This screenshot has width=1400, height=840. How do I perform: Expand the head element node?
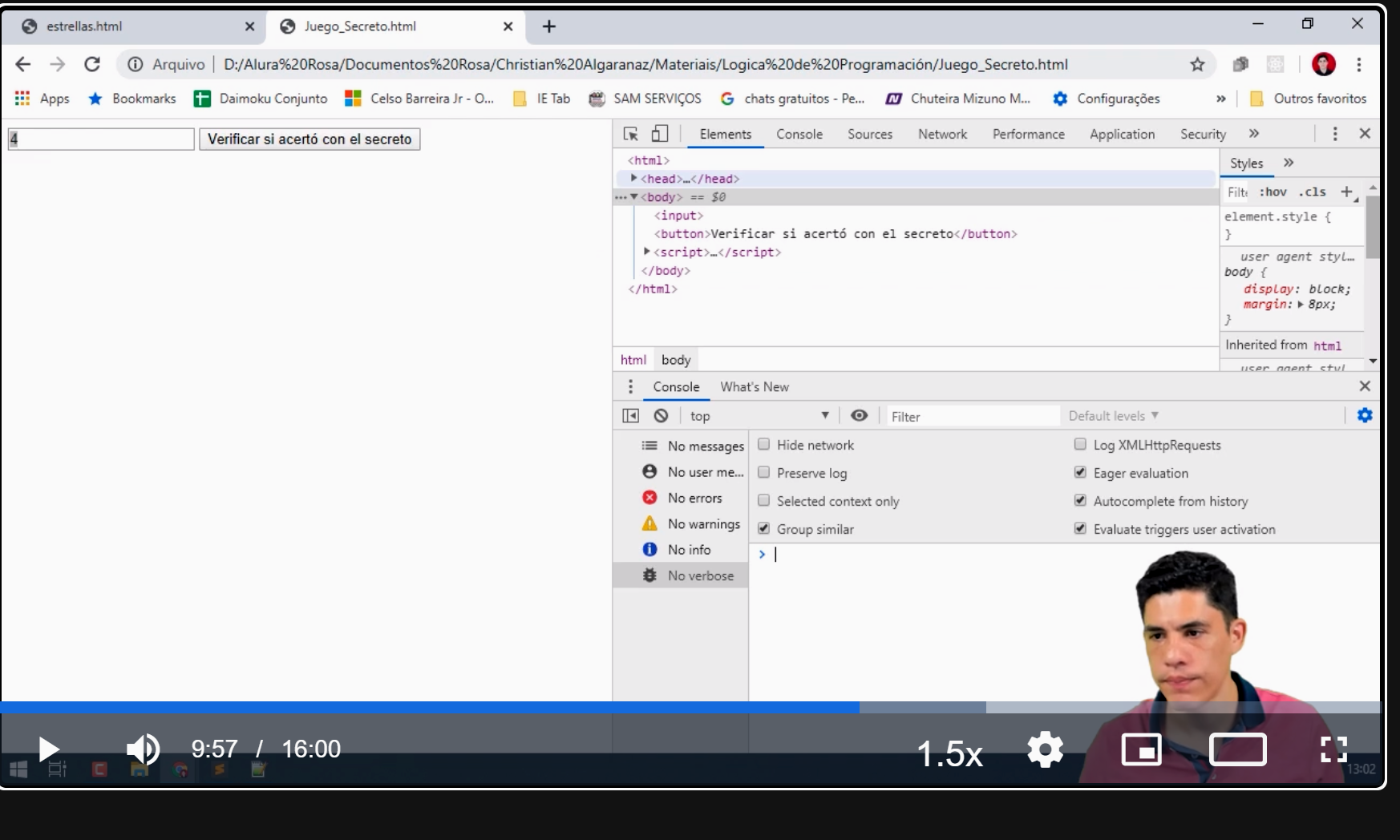[634, 178]
